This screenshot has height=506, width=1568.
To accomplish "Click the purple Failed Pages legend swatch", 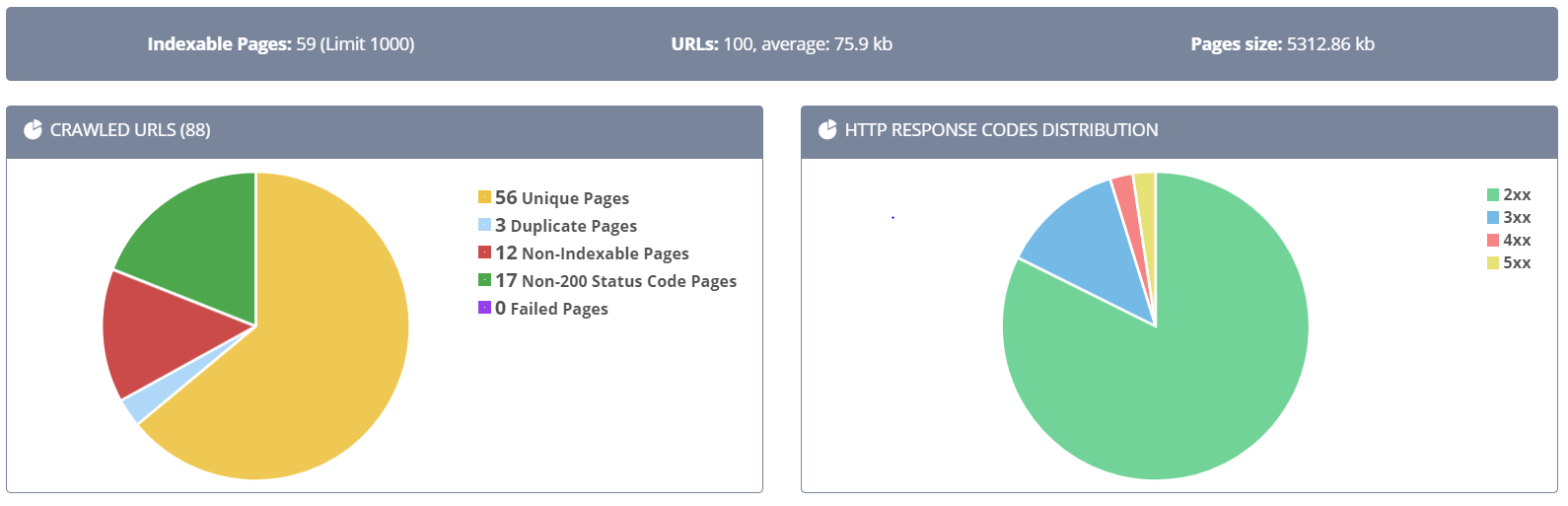I will [x=484, y=308].
